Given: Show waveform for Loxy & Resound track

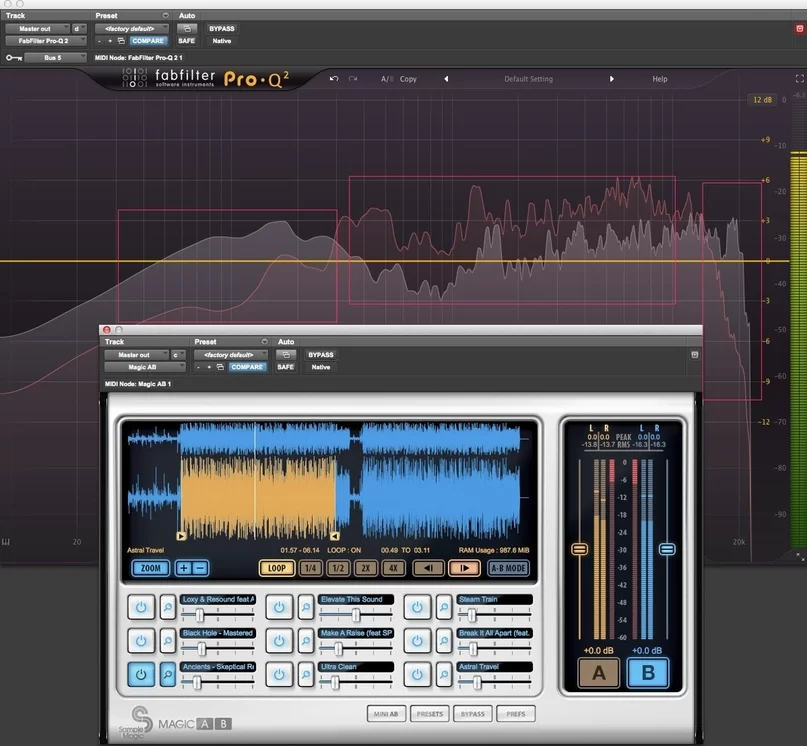Looking at the screenshot, I should point(168,607).
